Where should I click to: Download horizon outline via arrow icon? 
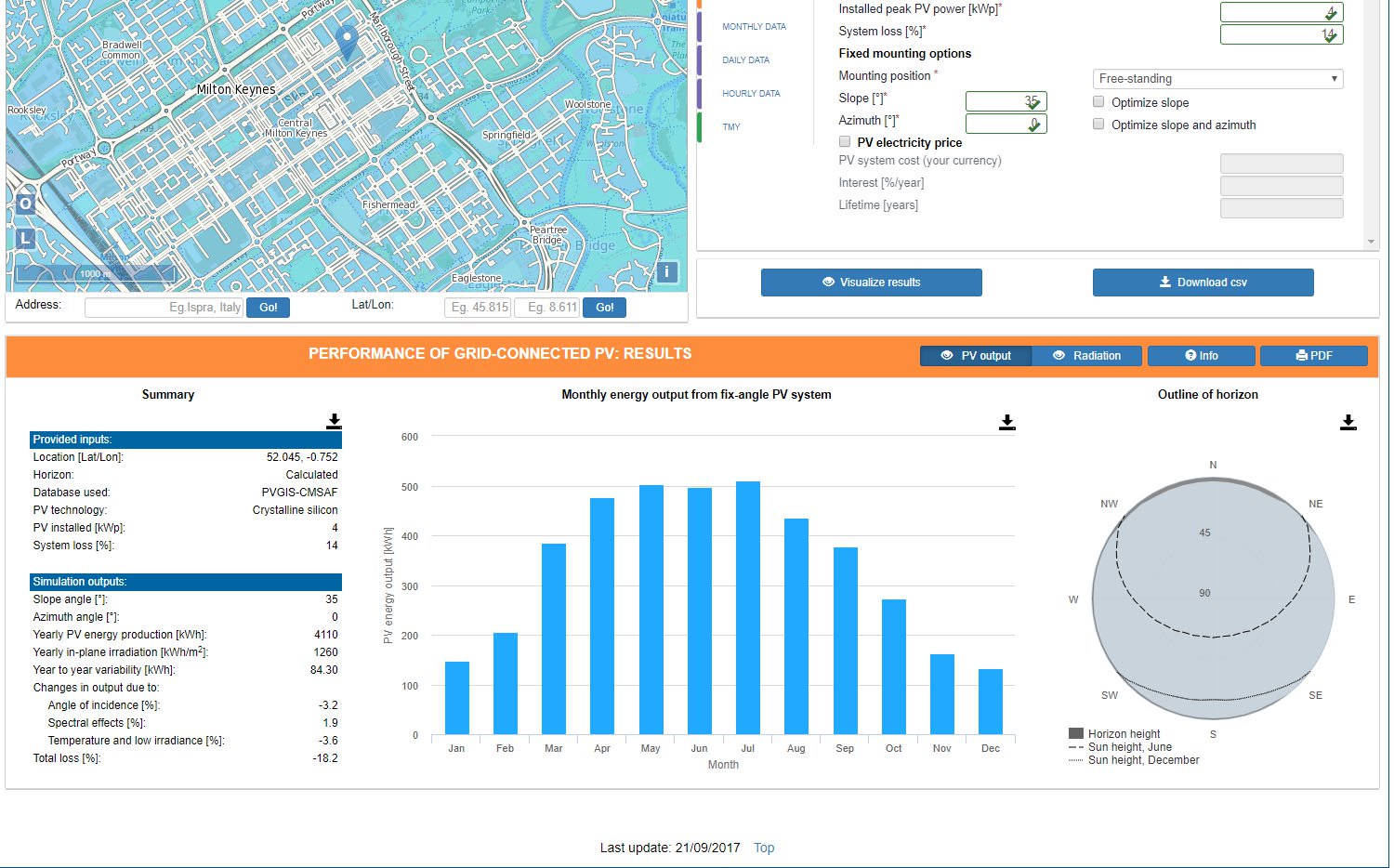point(1348,423)
